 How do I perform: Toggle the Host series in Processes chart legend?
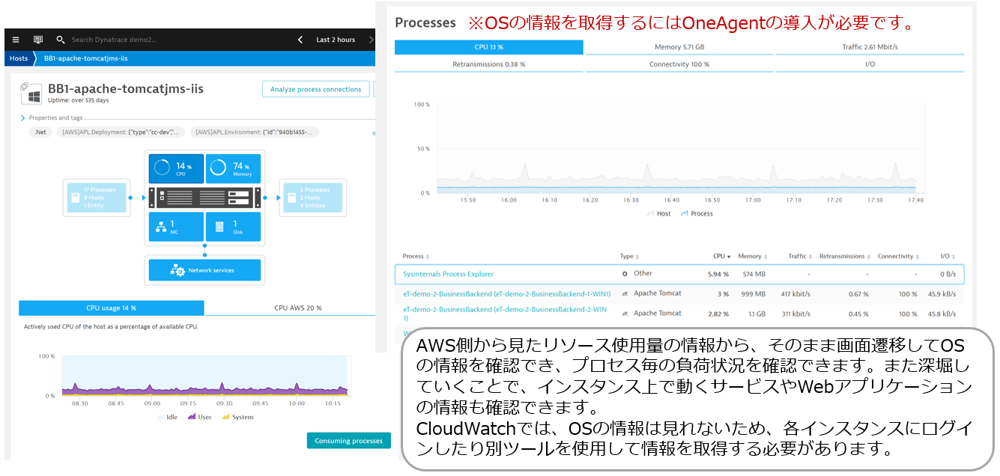tap(659, 213)
